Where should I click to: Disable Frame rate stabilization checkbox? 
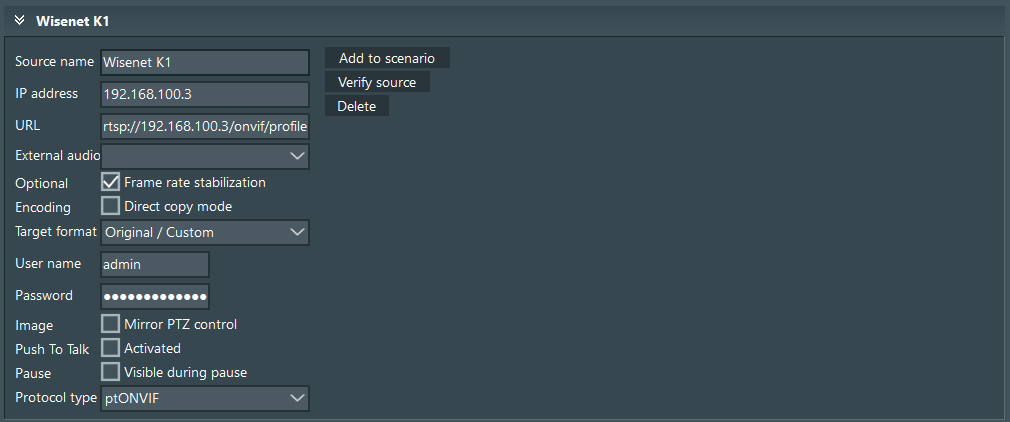pos(111,183)
